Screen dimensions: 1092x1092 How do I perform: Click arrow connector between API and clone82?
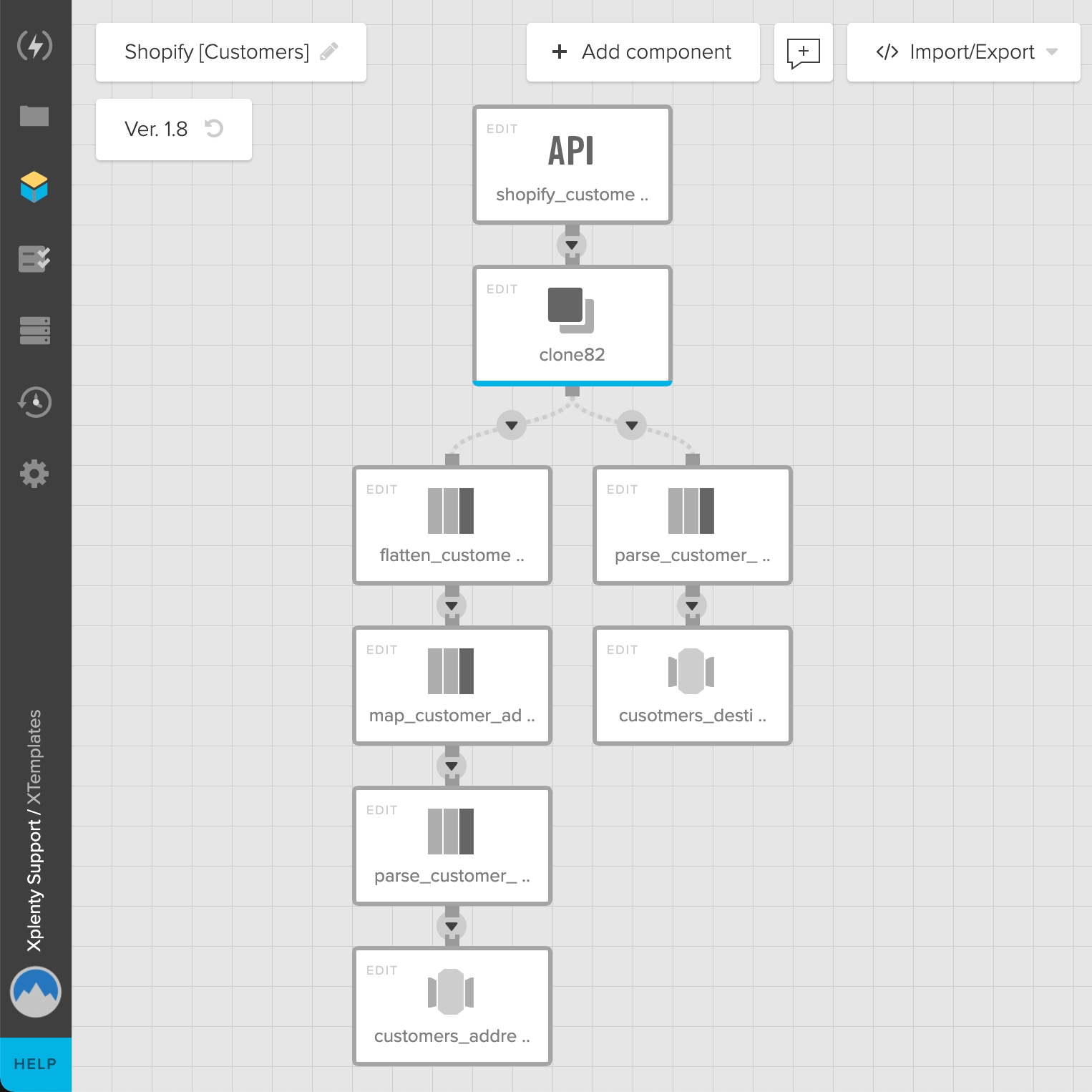pyautogui.click(x=572, y=245)
